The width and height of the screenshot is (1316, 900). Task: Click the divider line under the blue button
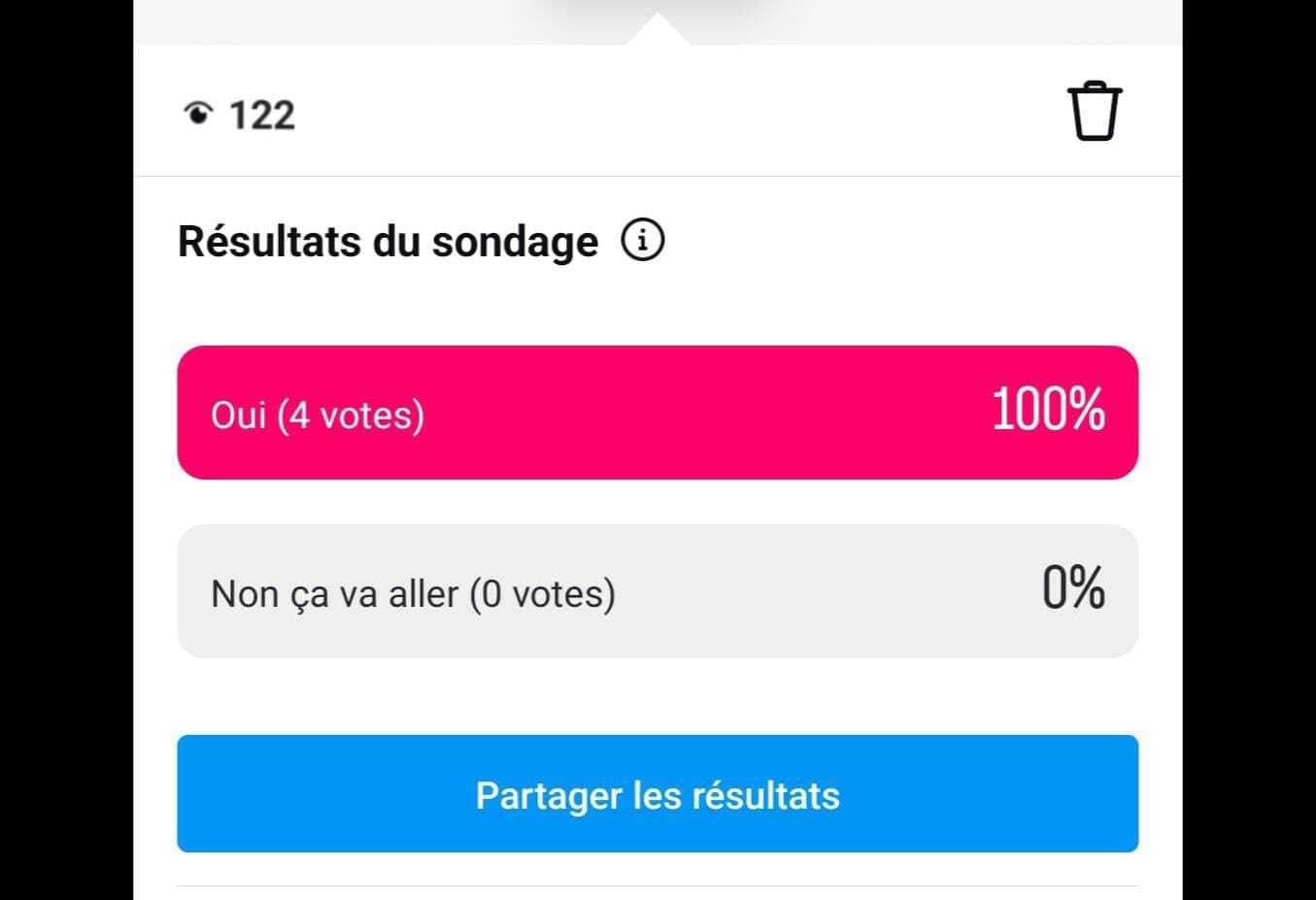pos(658,885)
